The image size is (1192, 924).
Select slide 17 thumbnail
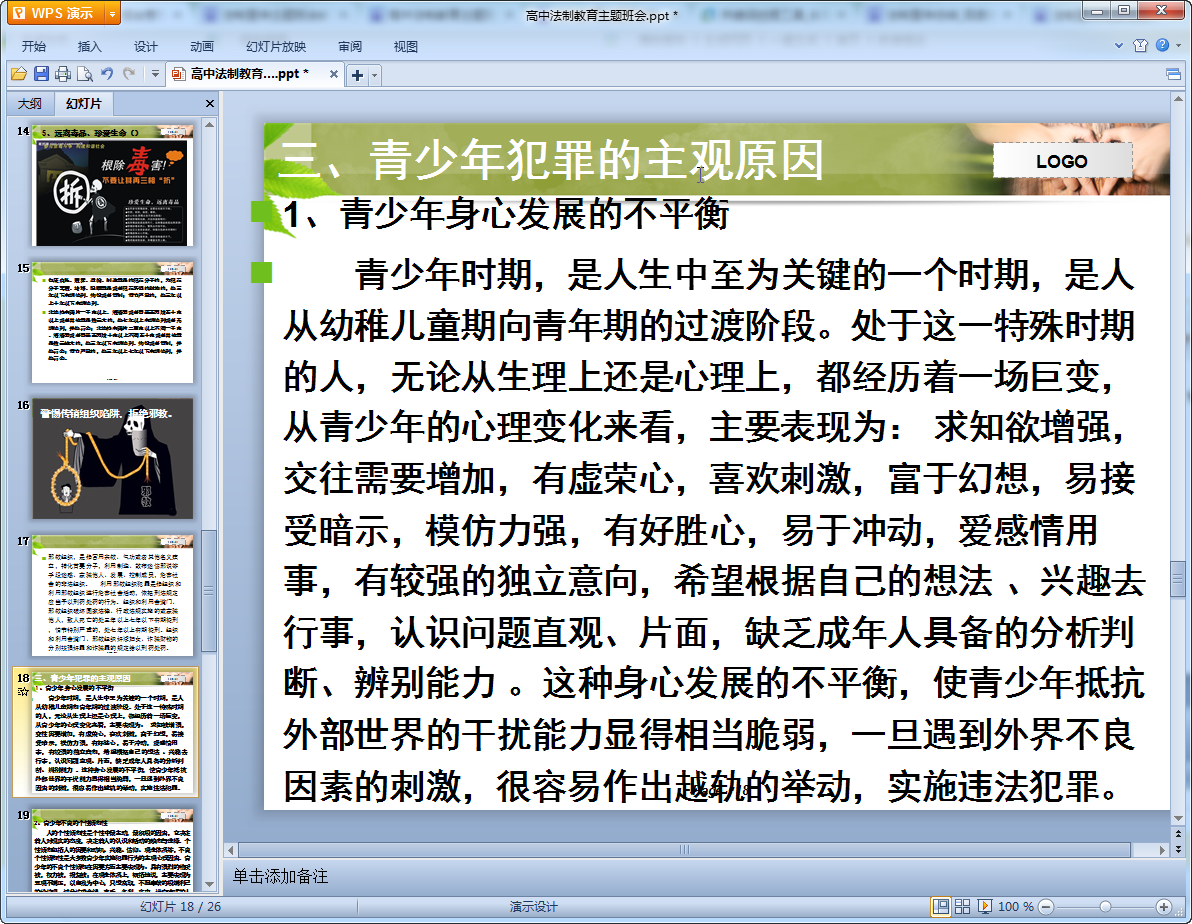[x=113, y=595]
